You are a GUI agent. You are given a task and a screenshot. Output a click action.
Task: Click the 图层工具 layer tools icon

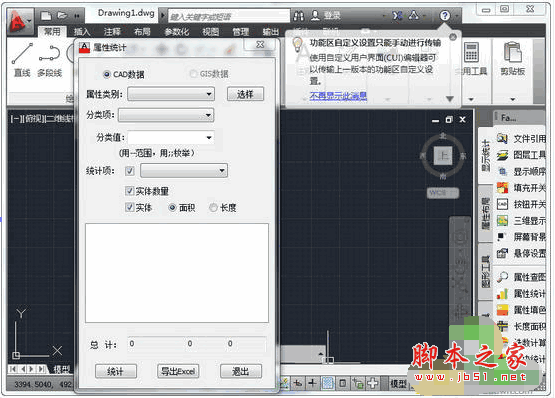tap(502, 155)
